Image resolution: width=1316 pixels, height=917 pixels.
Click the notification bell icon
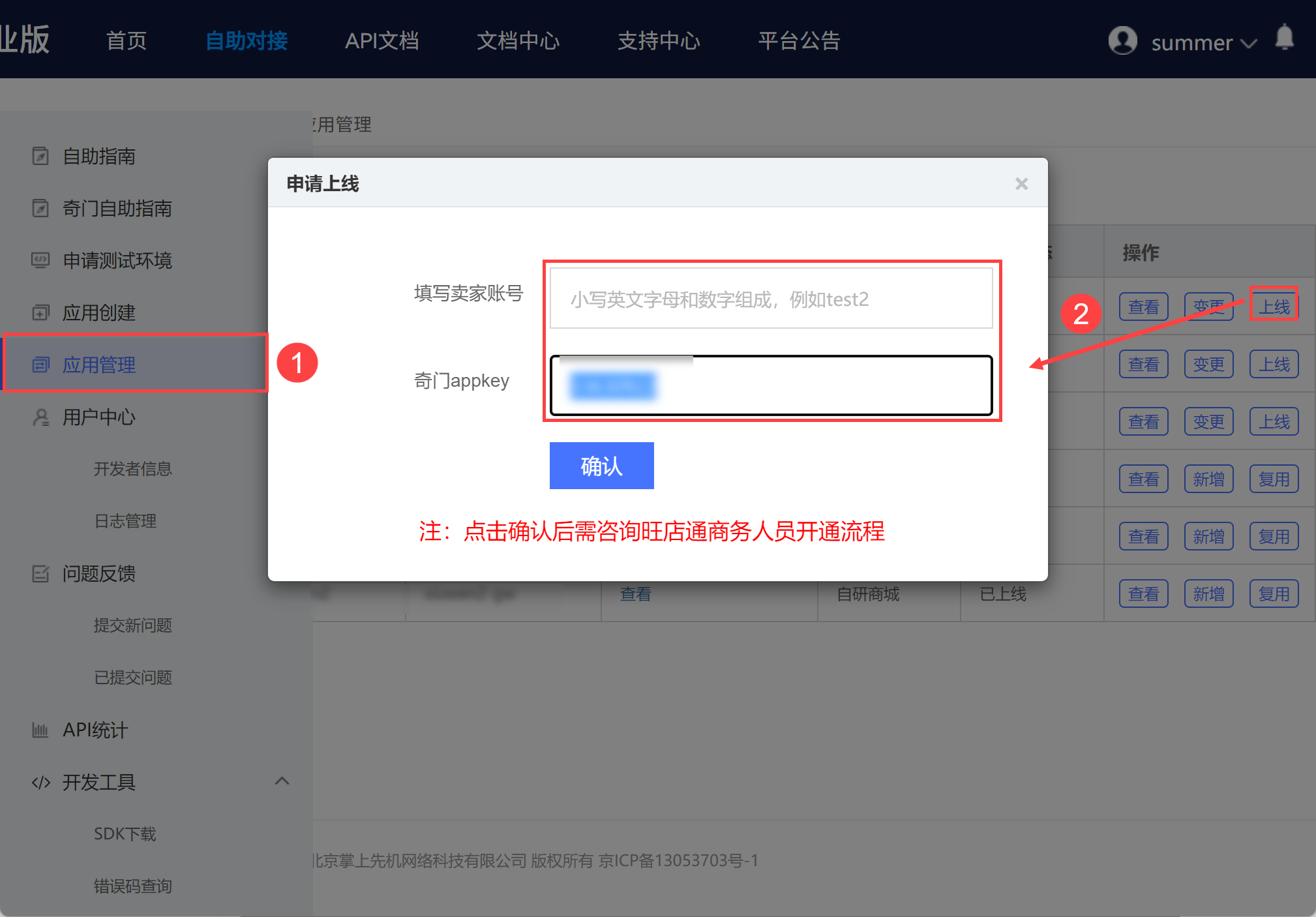pyautogui.click(x=1284, y=38)
